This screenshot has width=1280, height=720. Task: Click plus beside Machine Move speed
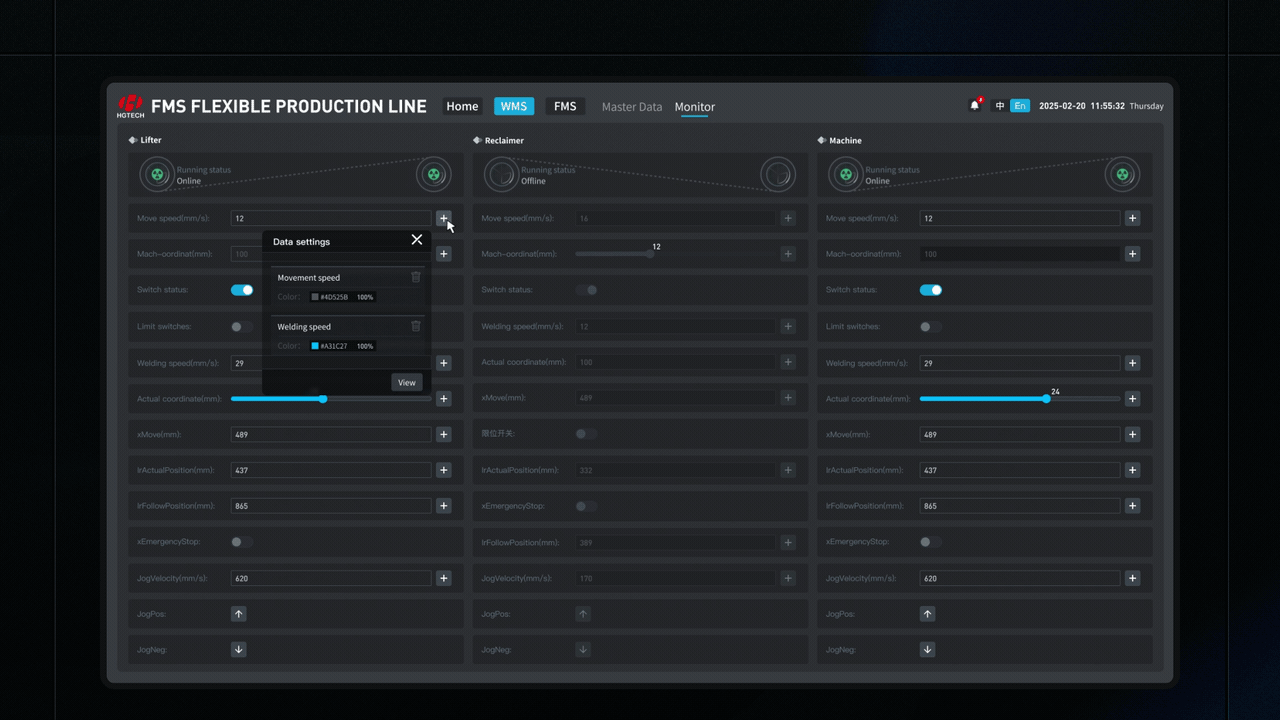(x=1133, y=218)
